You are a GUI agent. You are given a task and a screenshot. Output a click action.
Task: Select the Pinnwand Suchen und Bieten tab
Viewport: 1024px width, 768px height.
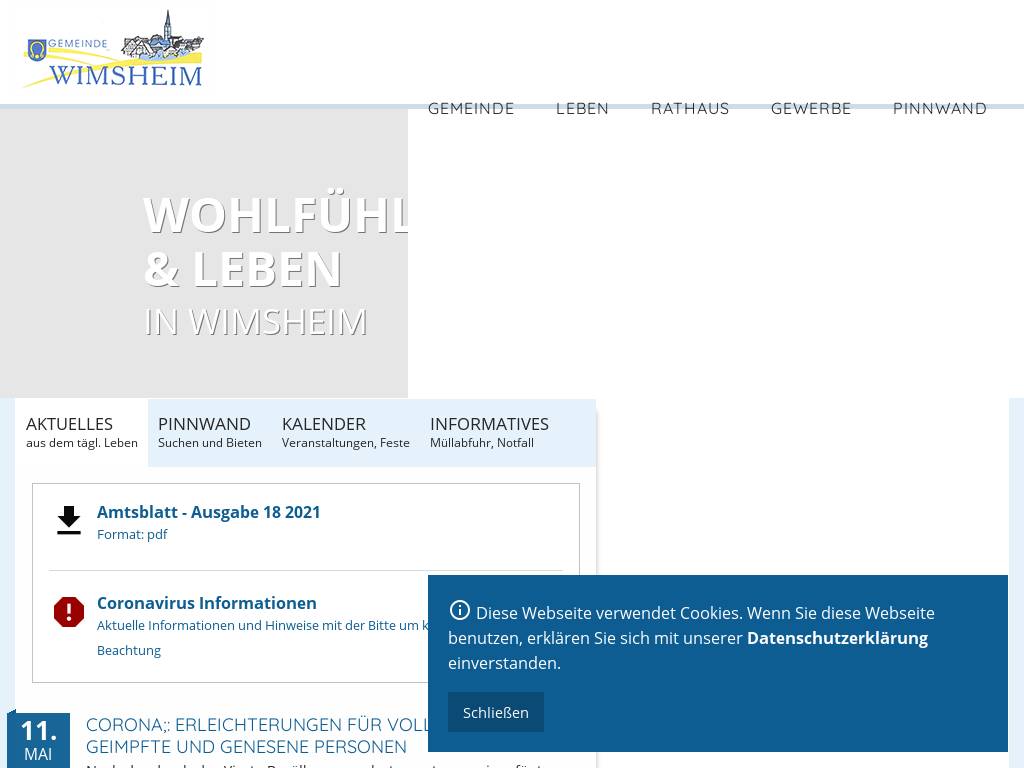coord(209,432)
